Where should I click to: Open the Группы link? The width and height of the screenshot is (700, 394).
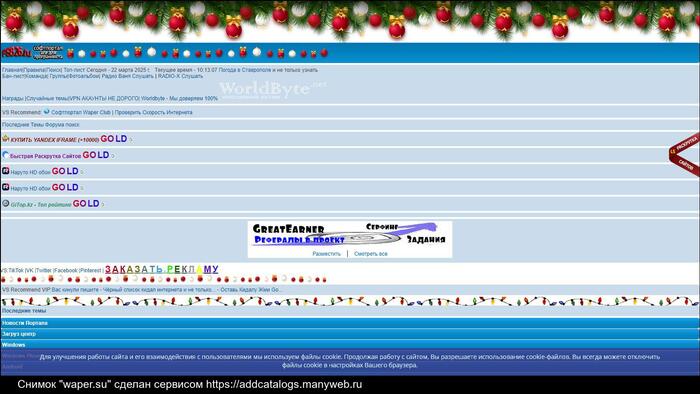click(x=58, y=76)
